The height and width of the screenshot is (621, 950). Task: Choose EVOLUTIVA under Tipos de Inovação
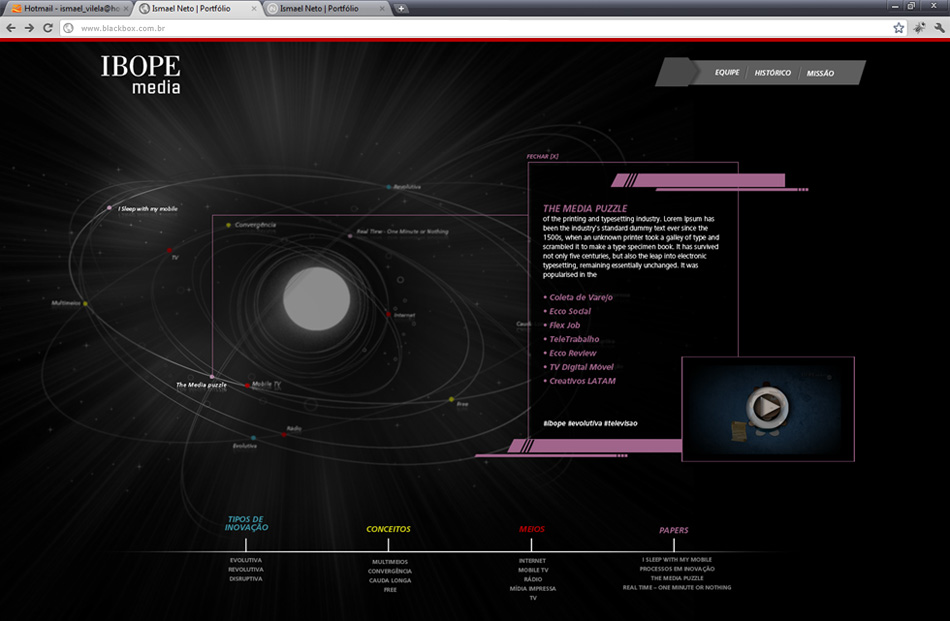[x=246, y=560]
